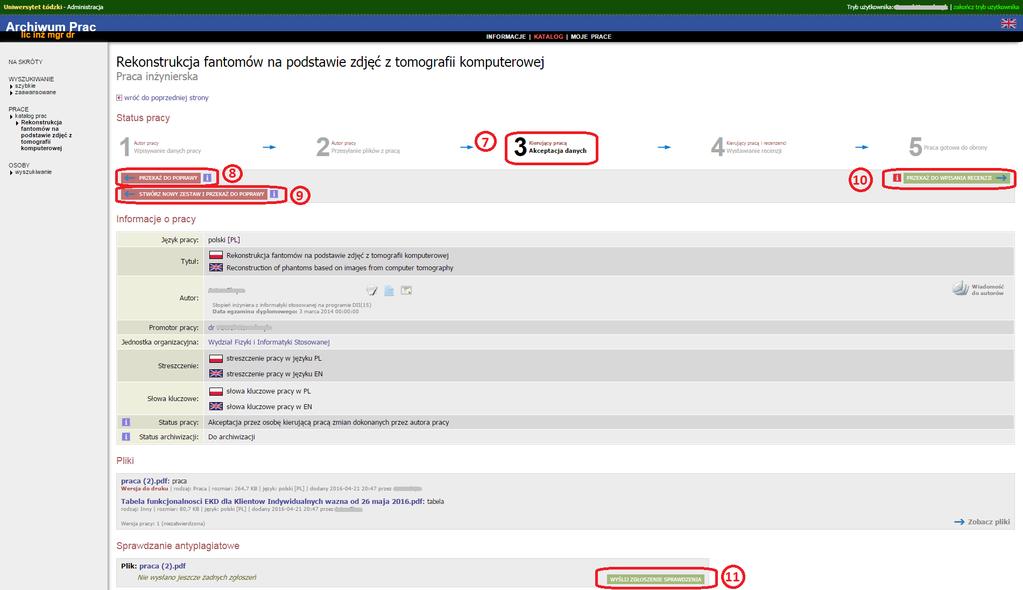
Task: Click zakończ tryb użytkownika link
Action: click(x=985, y=7)
